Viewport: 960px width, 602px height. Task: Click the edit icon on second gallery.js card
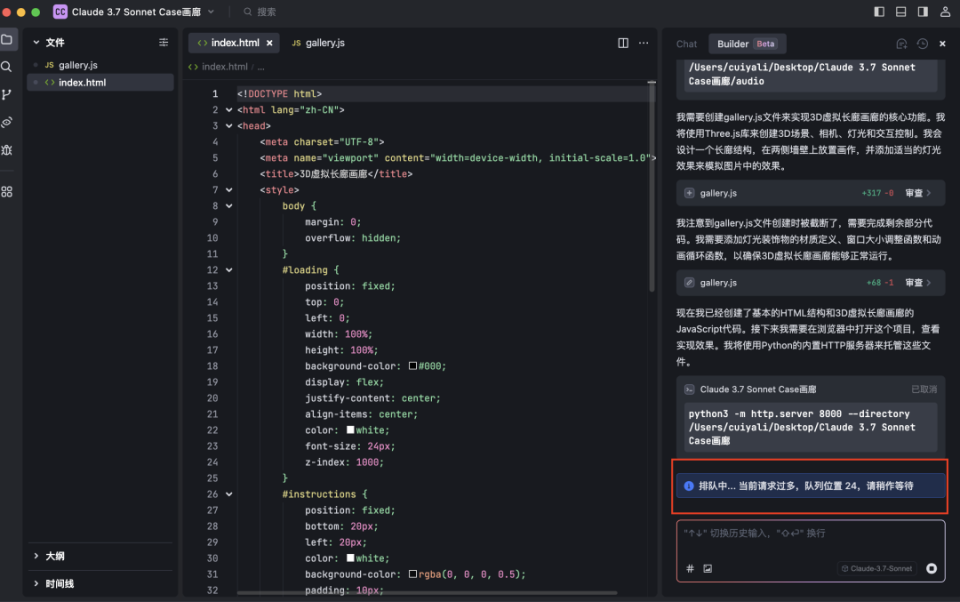pos(689,283)
